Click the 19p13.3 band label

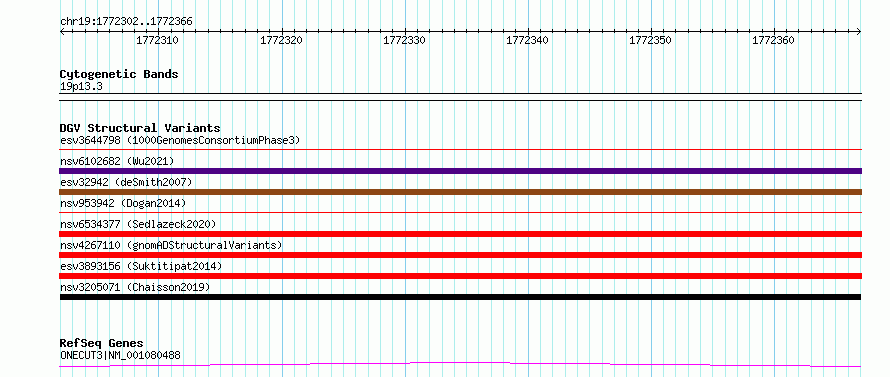81,87
